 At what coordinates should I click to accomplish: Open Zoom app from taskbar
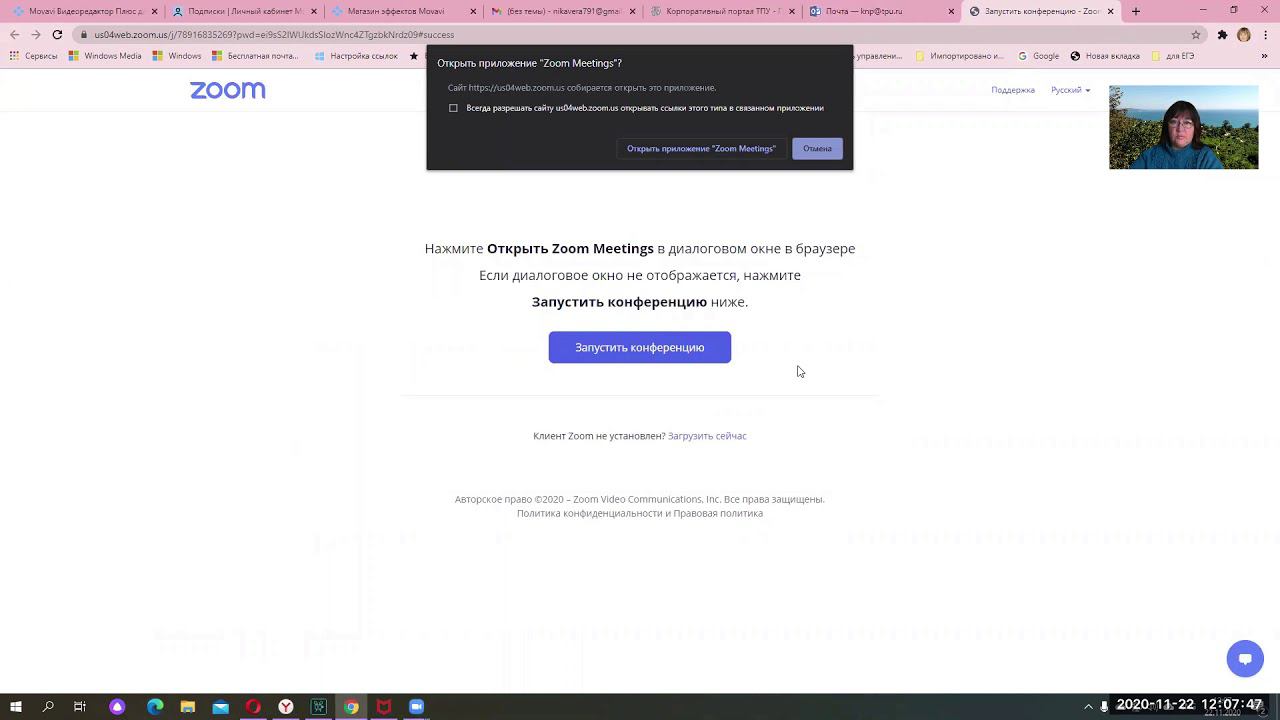click(417, 707)
